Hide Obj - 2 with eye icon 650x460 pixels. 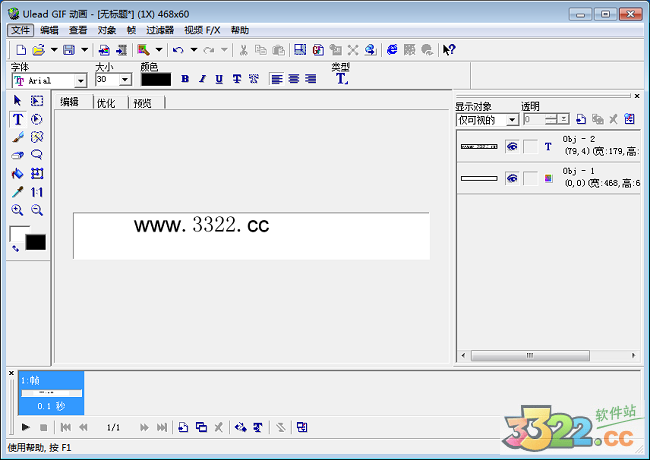click(x=512, y=146)
